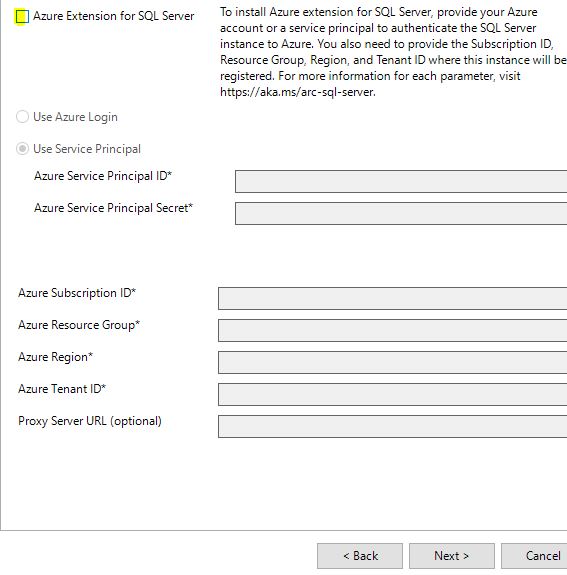The height and width of the screenshot is (575, 567).
Task: Click the Use Azure Login label text
Action: (x=76, y=117)
